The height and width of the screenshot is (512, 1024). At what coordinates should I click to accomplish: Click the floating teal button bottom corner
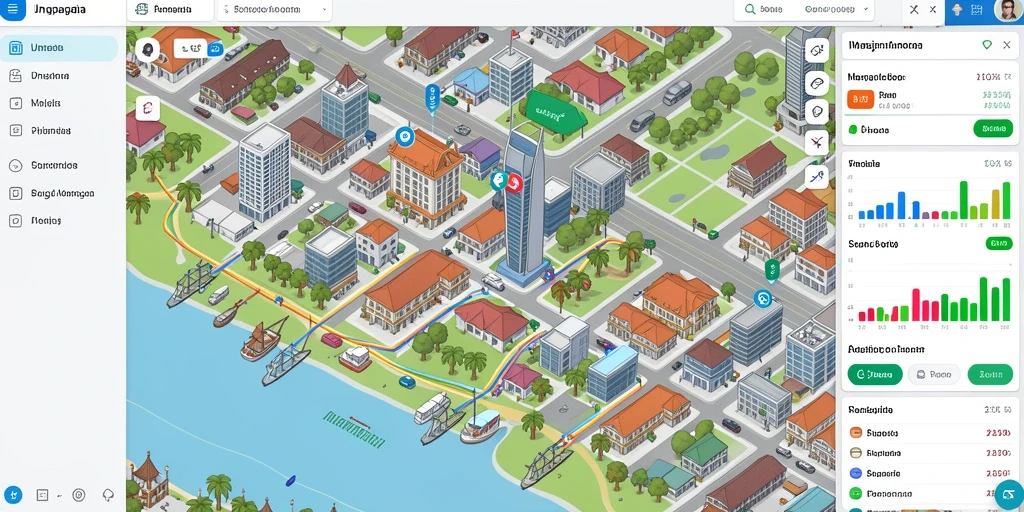tap(1008, 494)
